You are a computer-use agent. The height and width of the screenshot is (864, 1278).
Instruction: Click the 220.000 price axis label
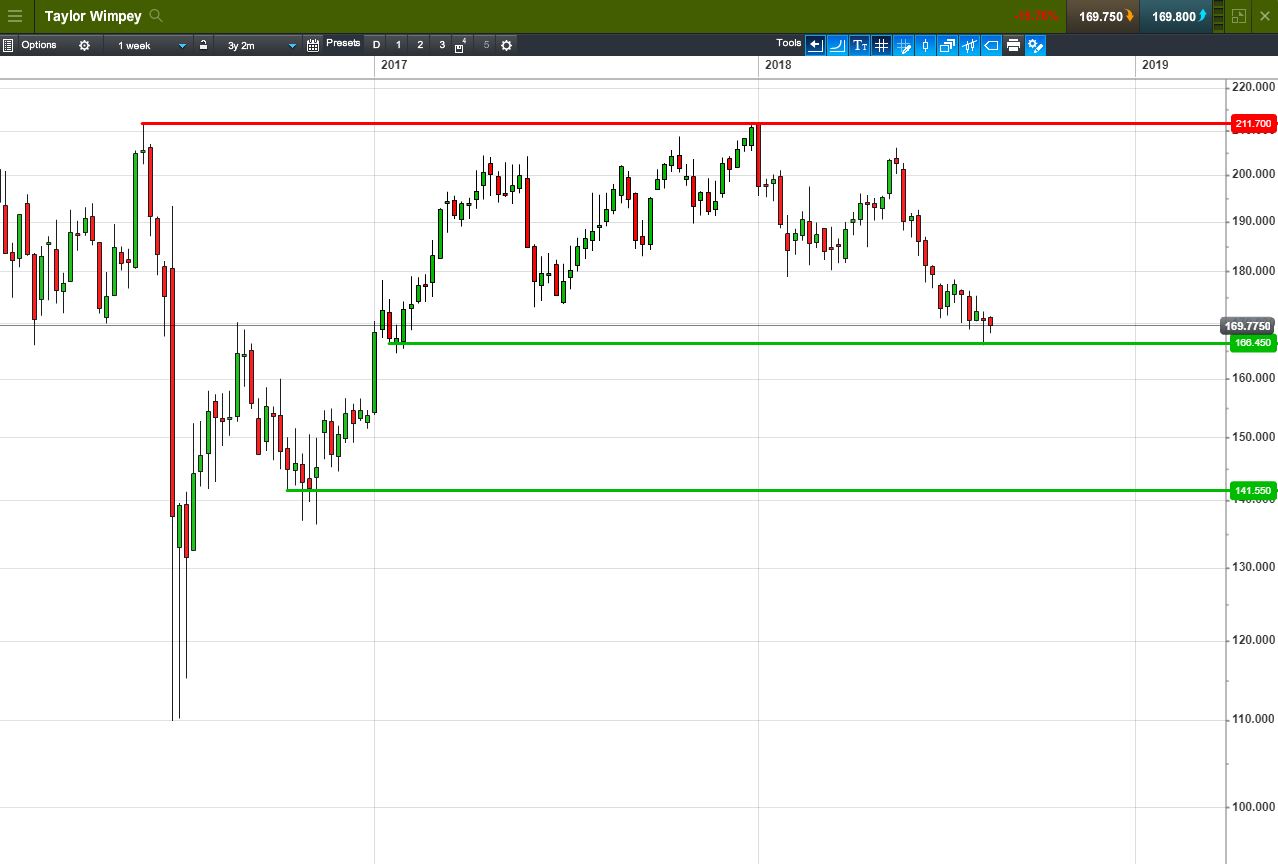[1254, 88]
